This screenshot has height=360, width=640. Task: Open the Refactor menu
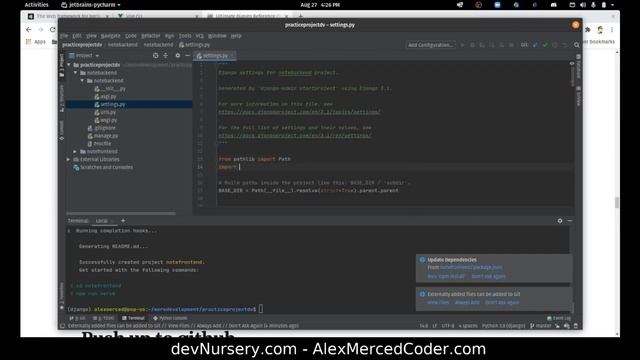151,36
